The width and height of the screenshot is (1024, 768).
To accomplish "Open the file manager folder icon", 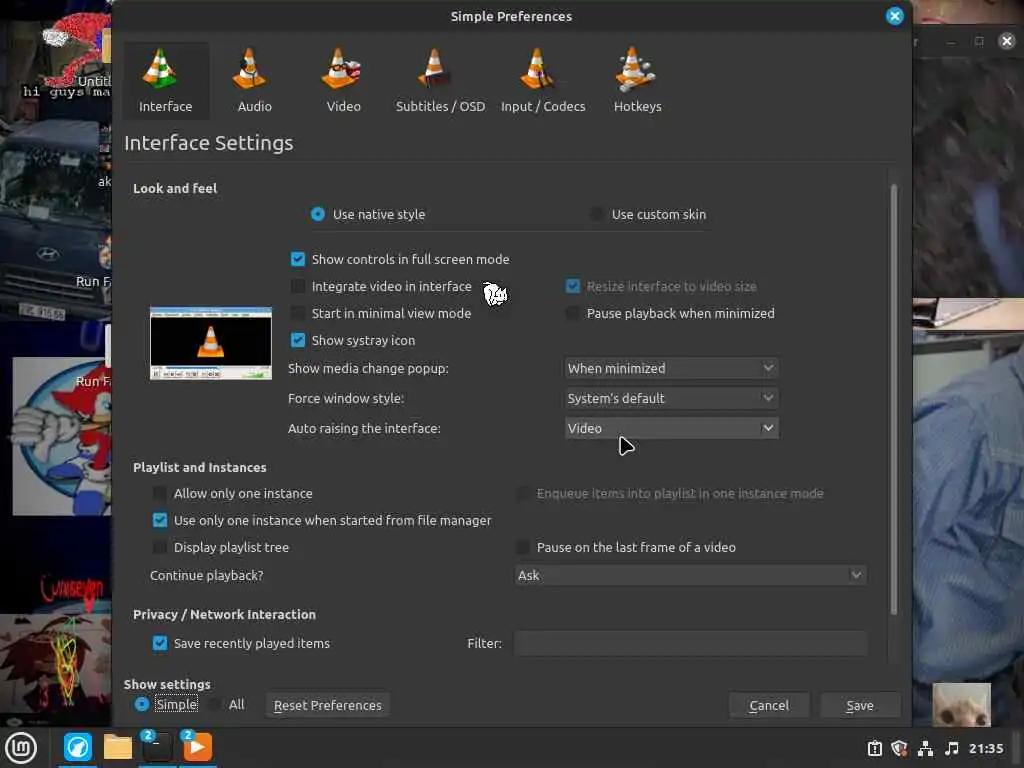I will click(118, 747).
